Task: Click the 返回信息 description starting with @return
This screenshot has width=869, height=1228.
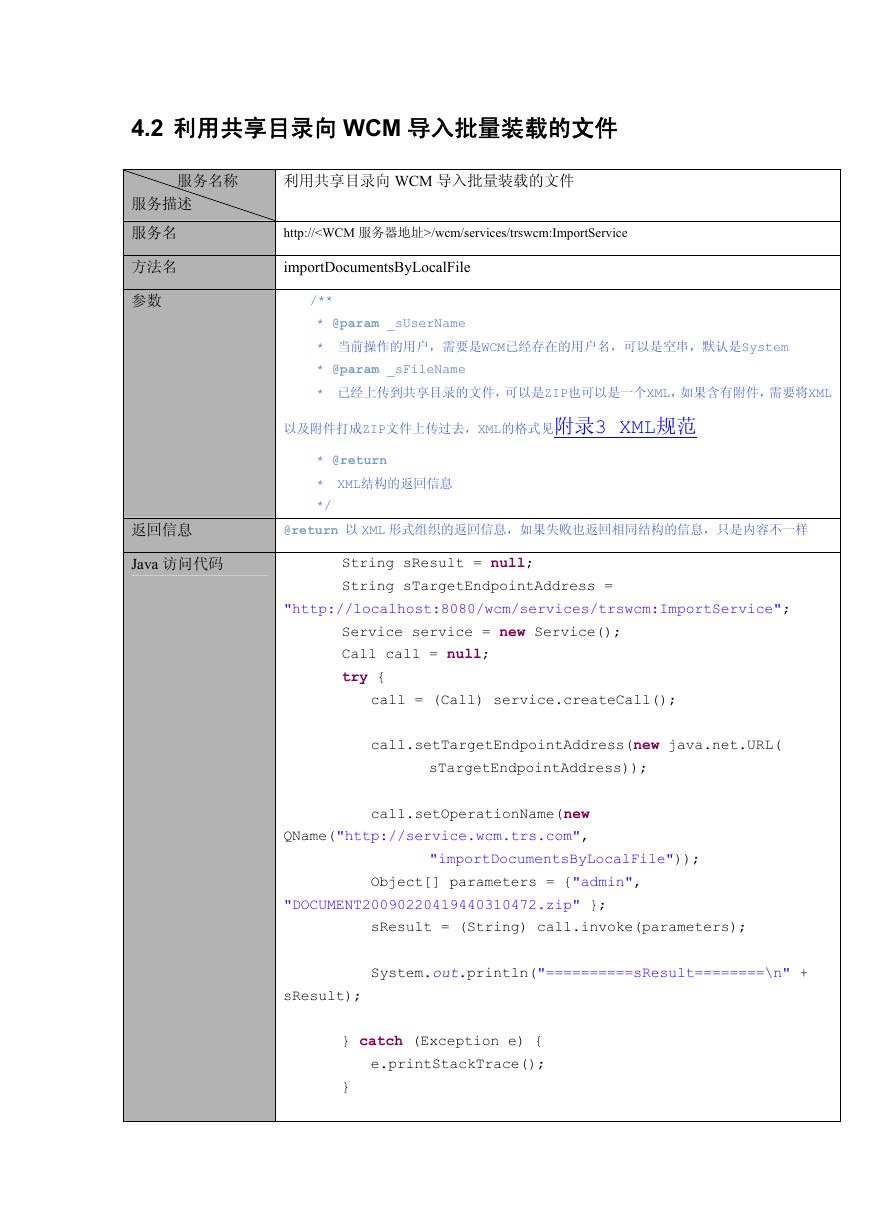Action: point(546,530)
